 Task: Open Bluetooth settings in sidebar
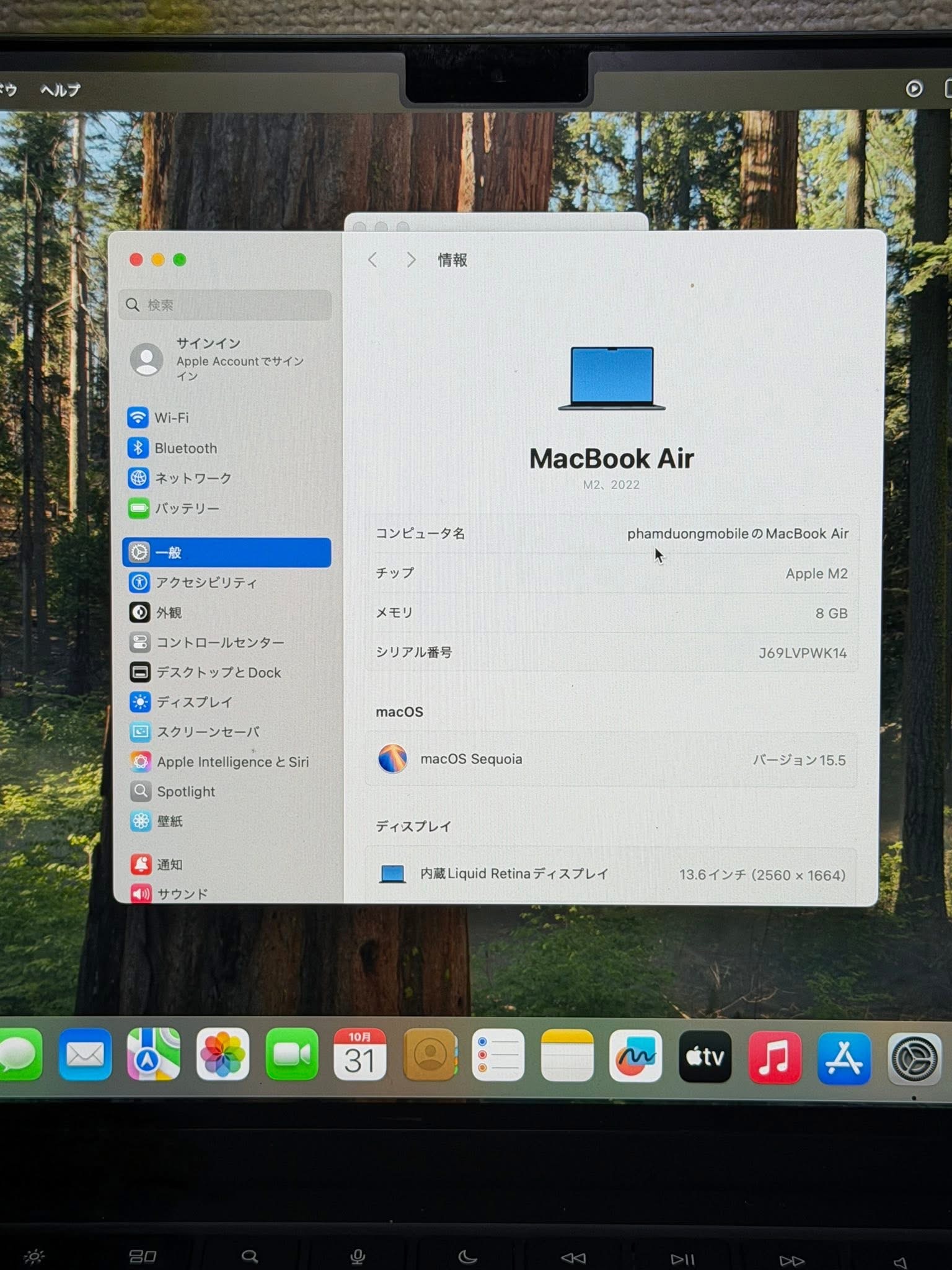point(185,448)
